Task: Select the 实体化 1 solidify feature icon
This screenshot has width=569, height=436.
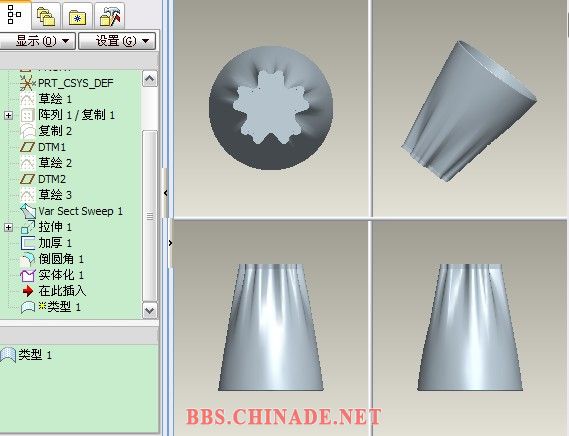Action: (x=28, y=275)
